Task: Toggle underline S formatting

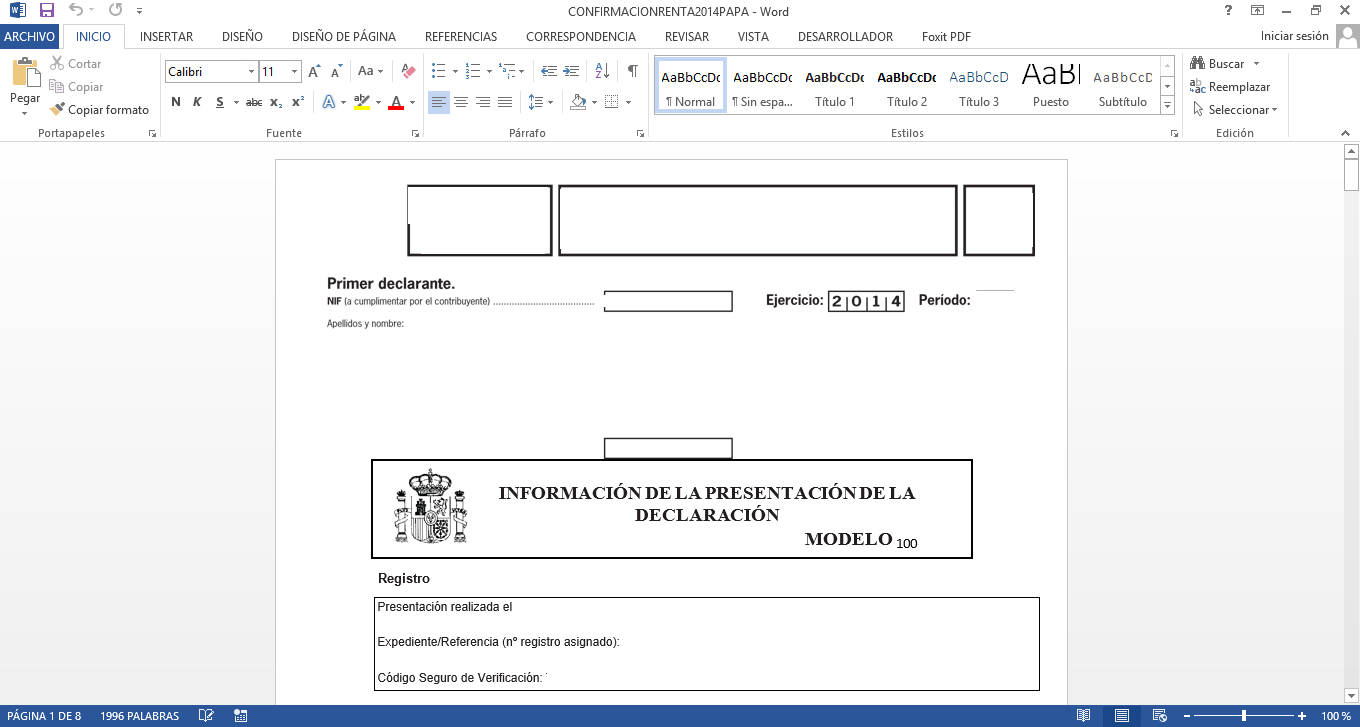Action: [x=220, y=102]
